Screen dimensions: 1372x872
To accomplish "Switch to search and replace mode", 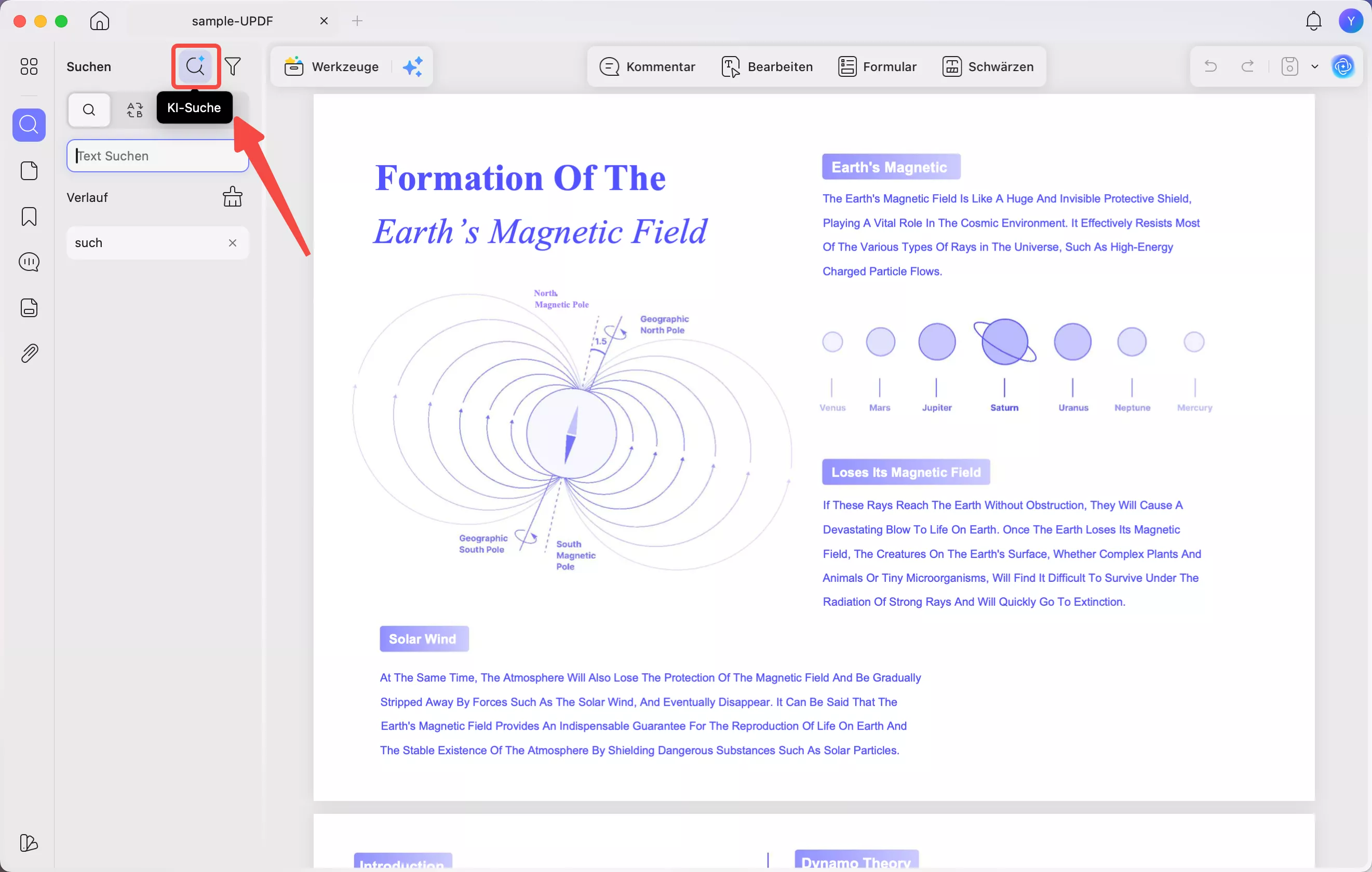I will [x=134, y=110].
